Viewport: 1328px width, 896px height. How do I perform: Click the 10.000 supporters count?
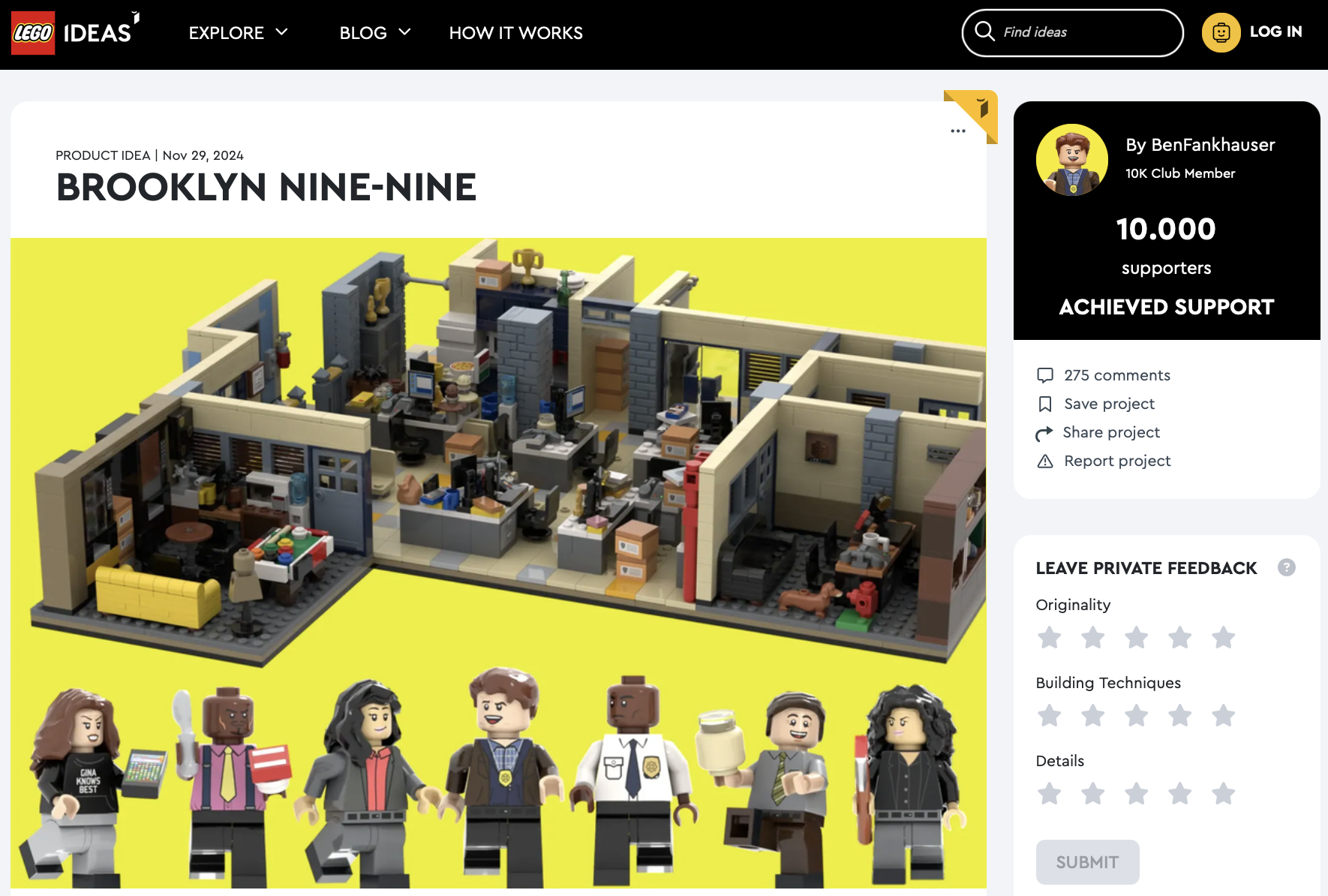click(1166, 229)
